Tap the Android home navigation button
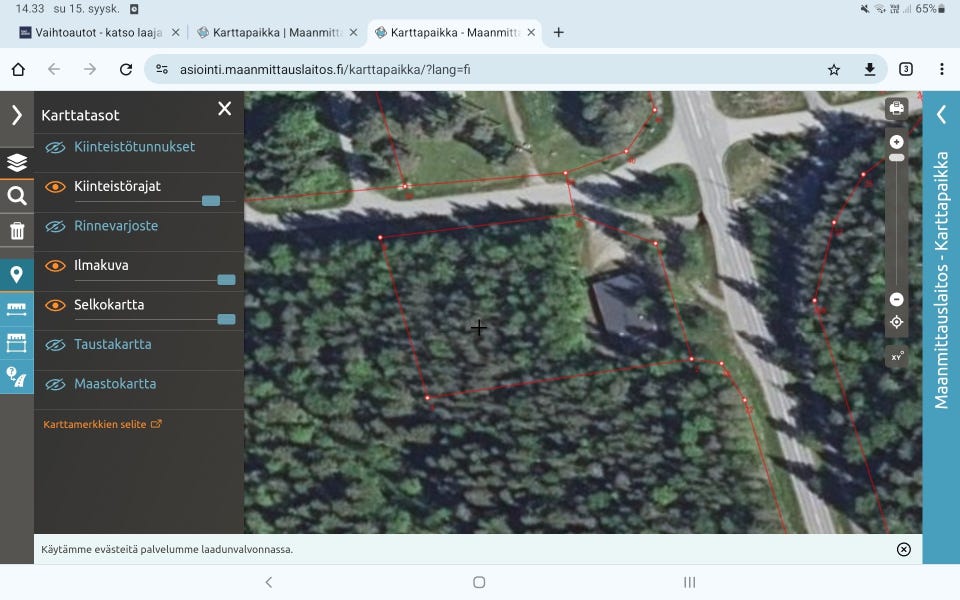This screenshot has width=960, height=600. [x=479, y=582]
